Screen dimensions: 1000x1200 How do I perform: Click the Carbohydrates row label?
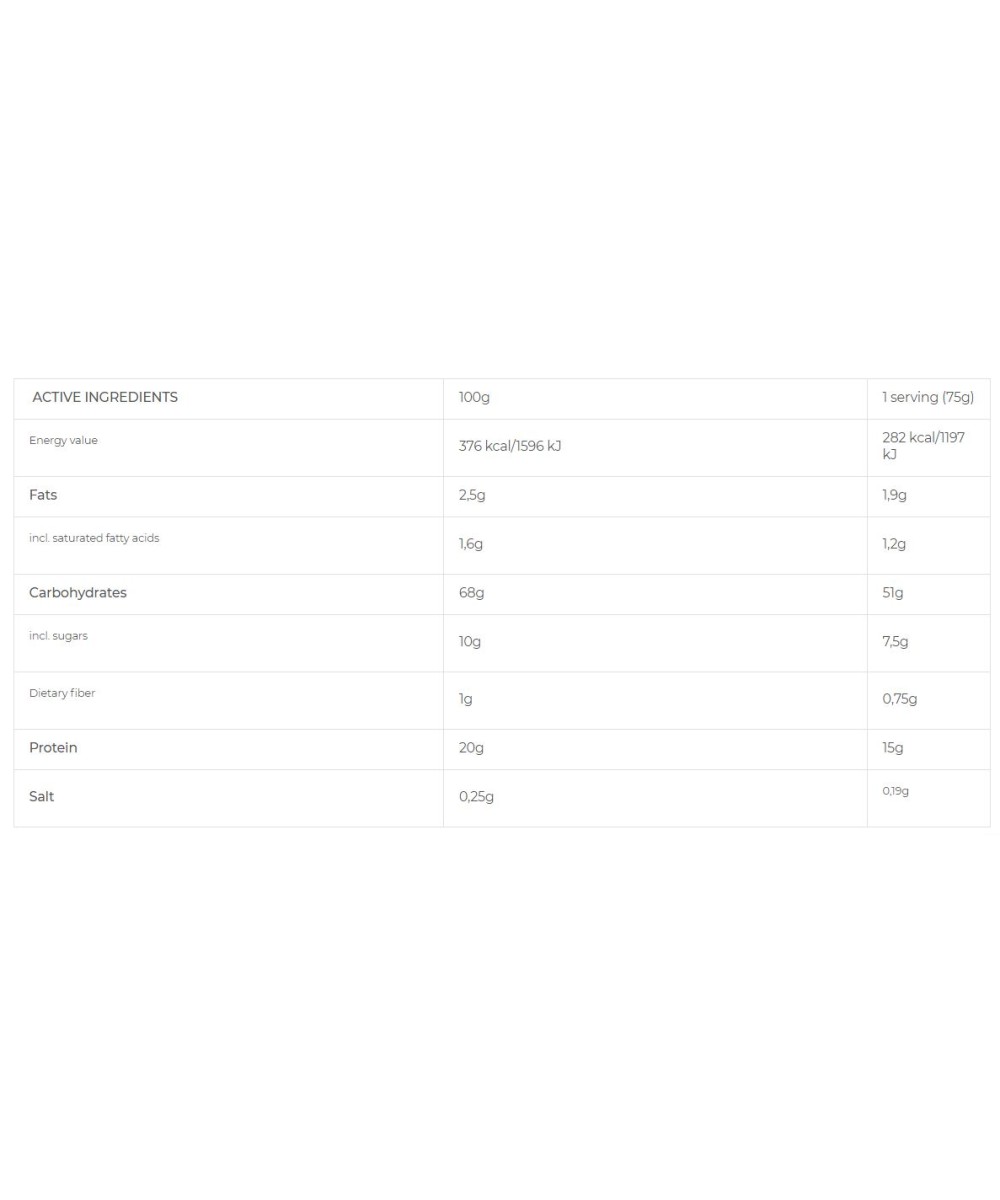78,593
